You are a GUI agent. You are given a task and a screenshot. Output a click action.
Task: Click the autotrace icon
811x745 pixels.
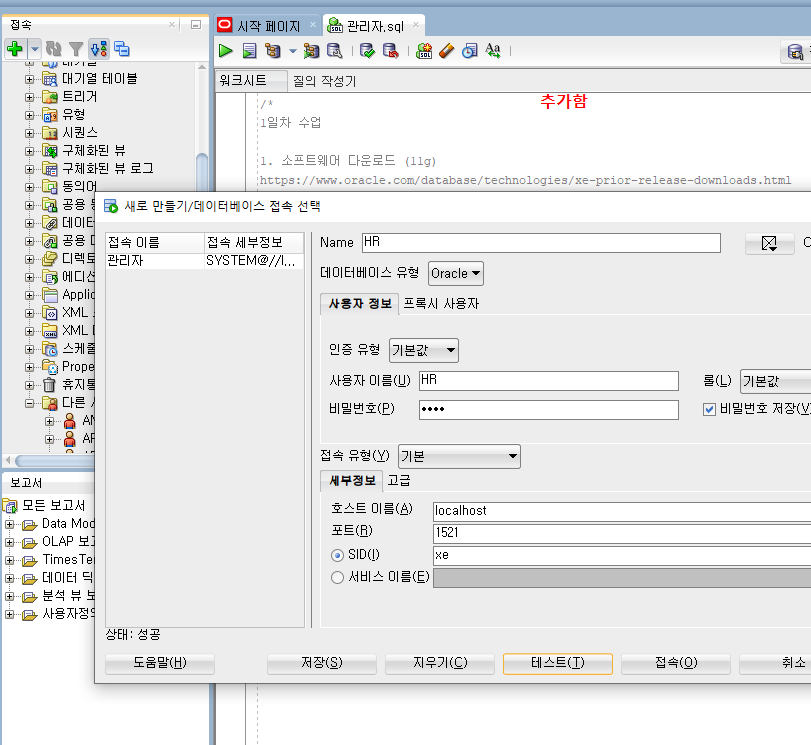pos(311,51)
